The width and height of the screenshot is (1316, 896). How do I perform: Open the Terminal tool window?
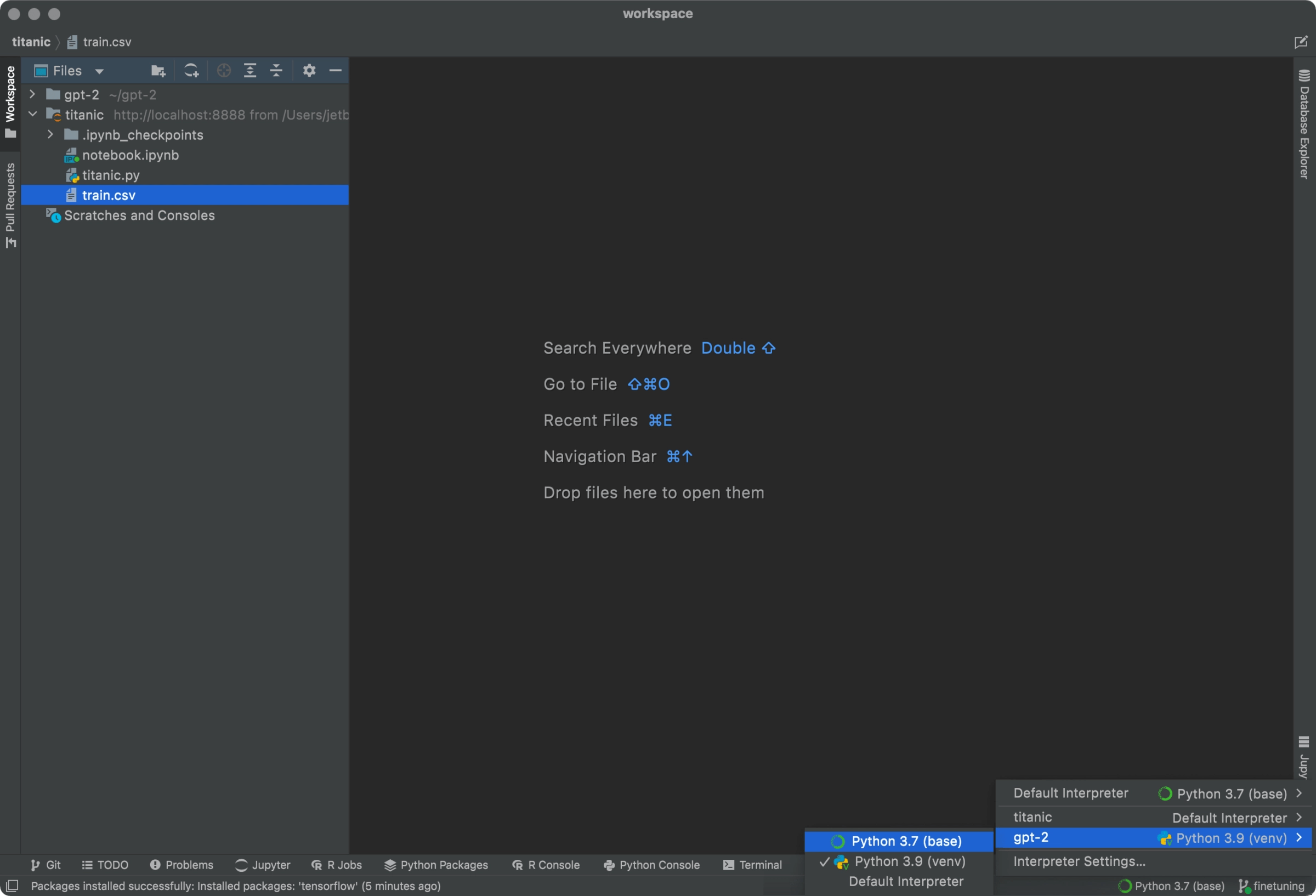pos(754,864)
